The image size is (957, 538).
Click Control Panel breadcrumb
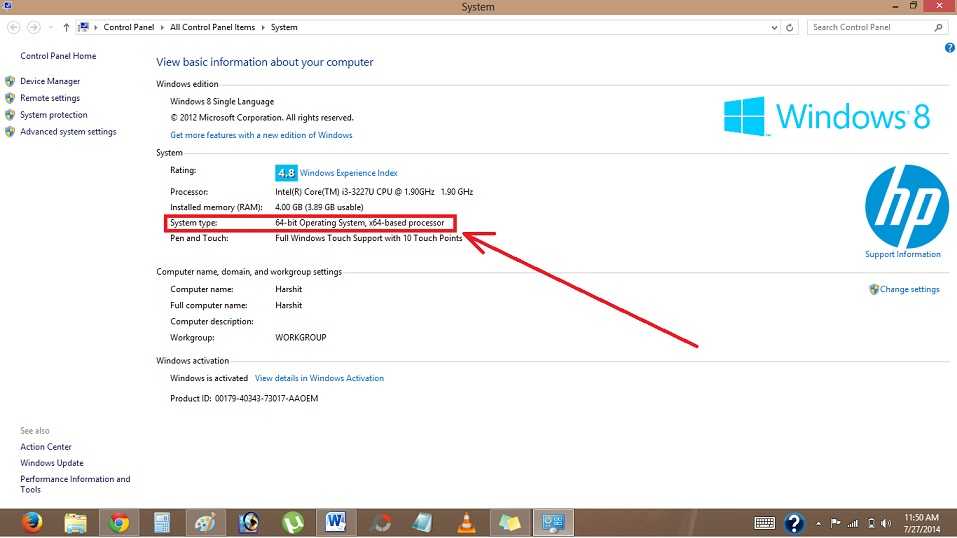point(128,27)
